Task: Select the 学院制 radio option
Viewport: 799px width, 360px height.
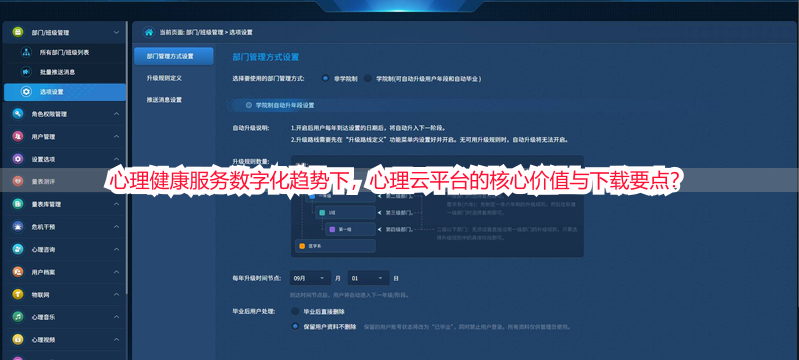Action: tap(368, 79)
